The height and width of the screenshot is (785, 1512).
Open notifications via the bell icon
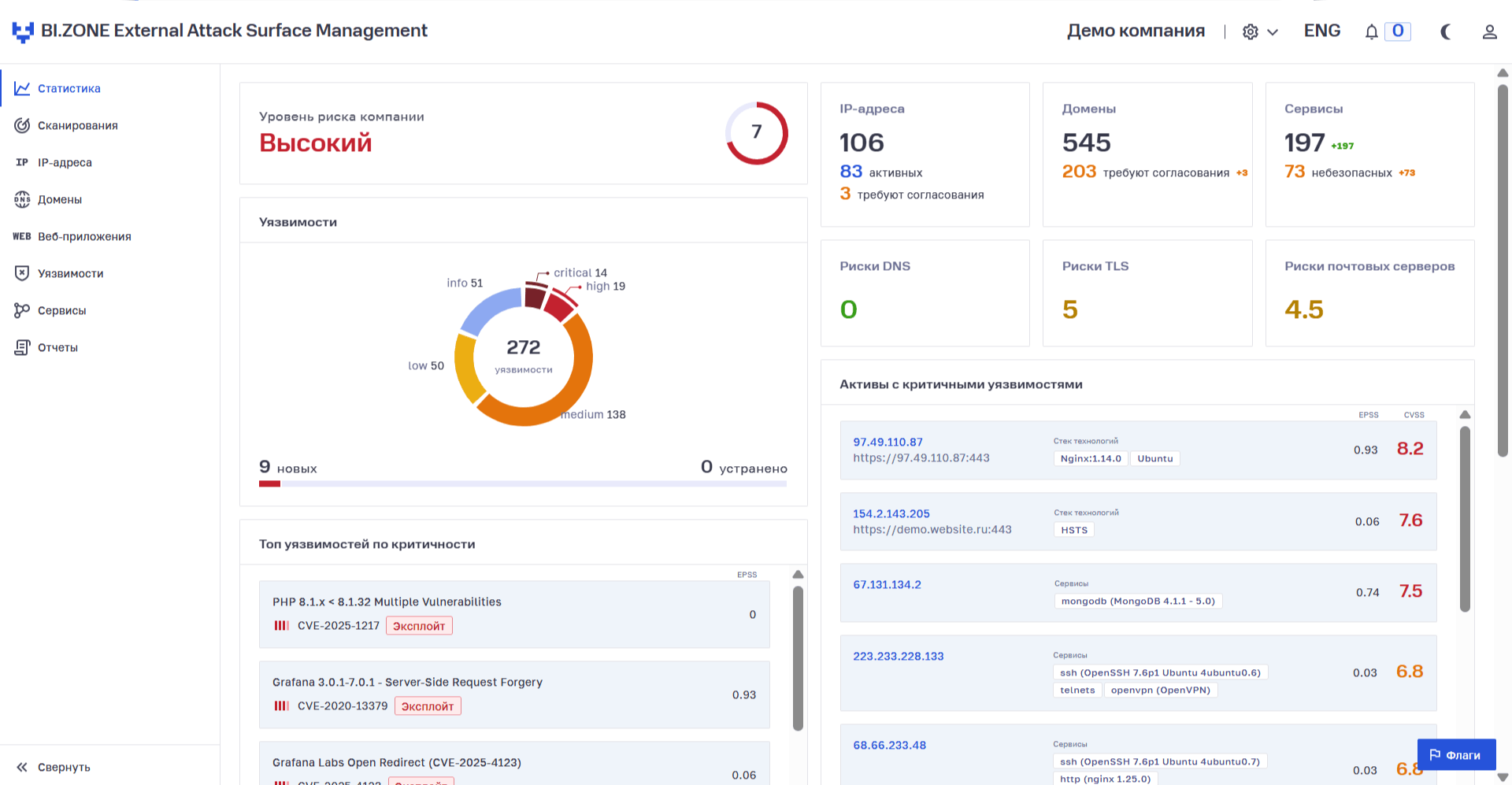[x=1371, y=31]
